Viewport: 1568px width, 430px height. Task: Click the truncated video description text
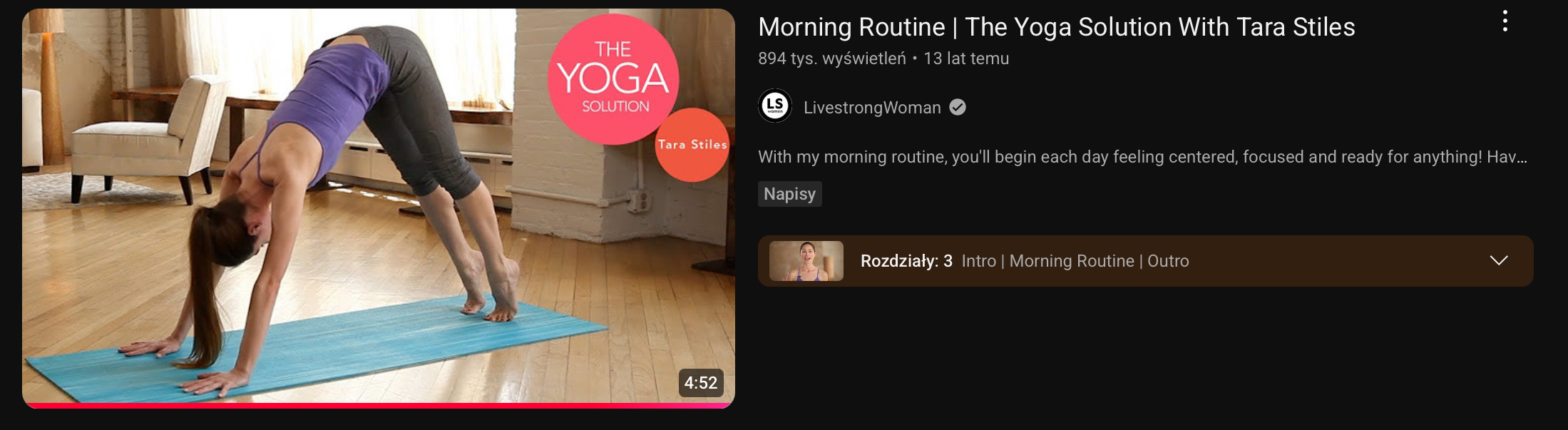point(1142,157)
